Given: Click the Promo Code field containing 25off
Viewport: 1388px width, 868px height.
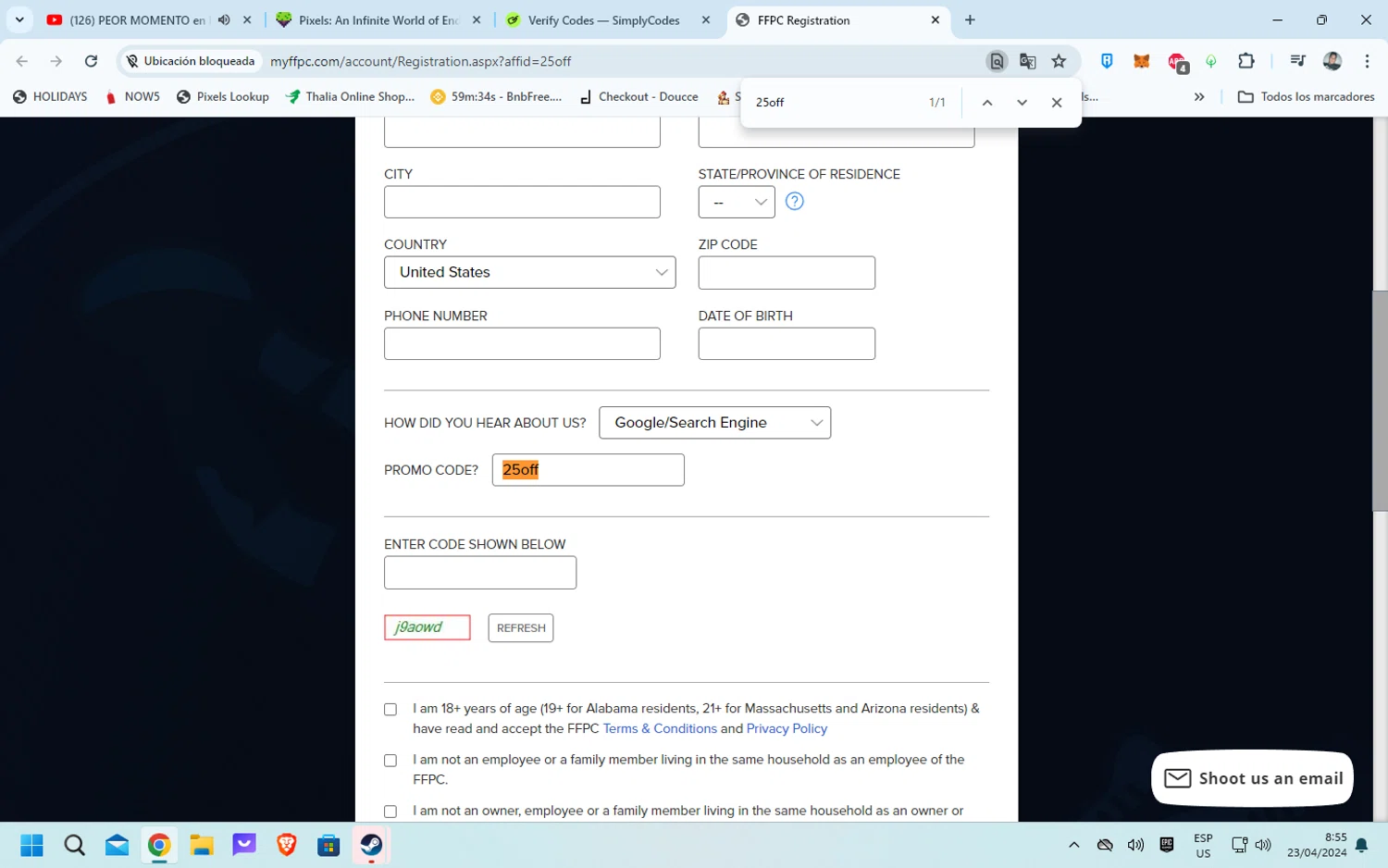Looking at the screenshot, I should pos(588,470).
